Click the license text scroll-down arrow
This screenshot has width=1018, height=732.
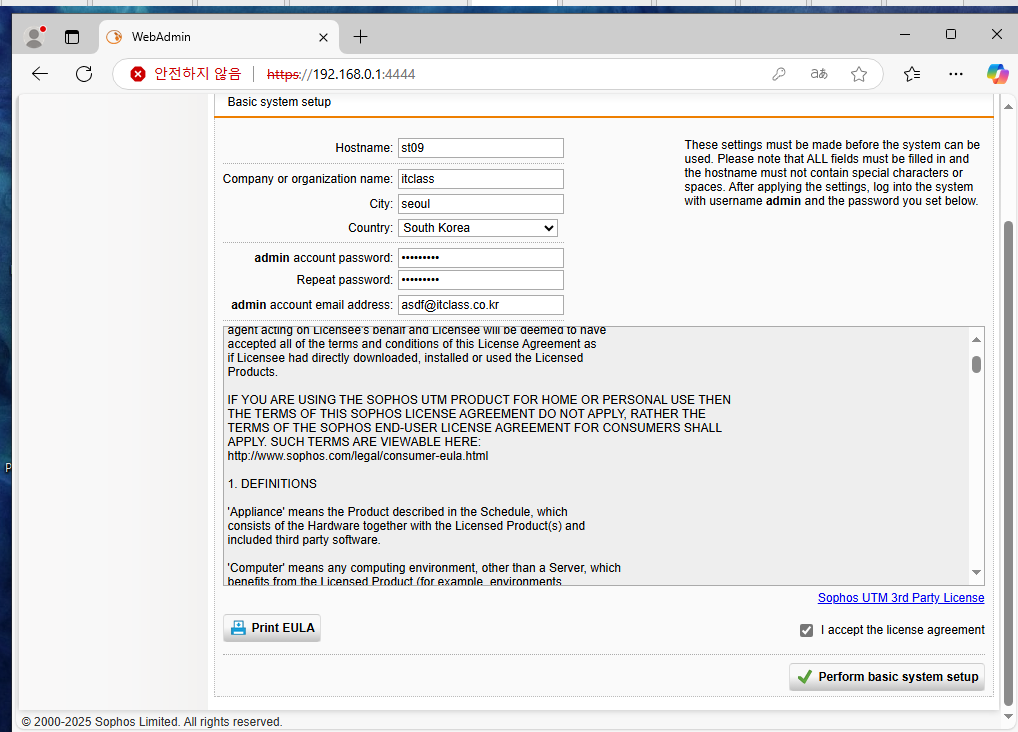point(976,572)
